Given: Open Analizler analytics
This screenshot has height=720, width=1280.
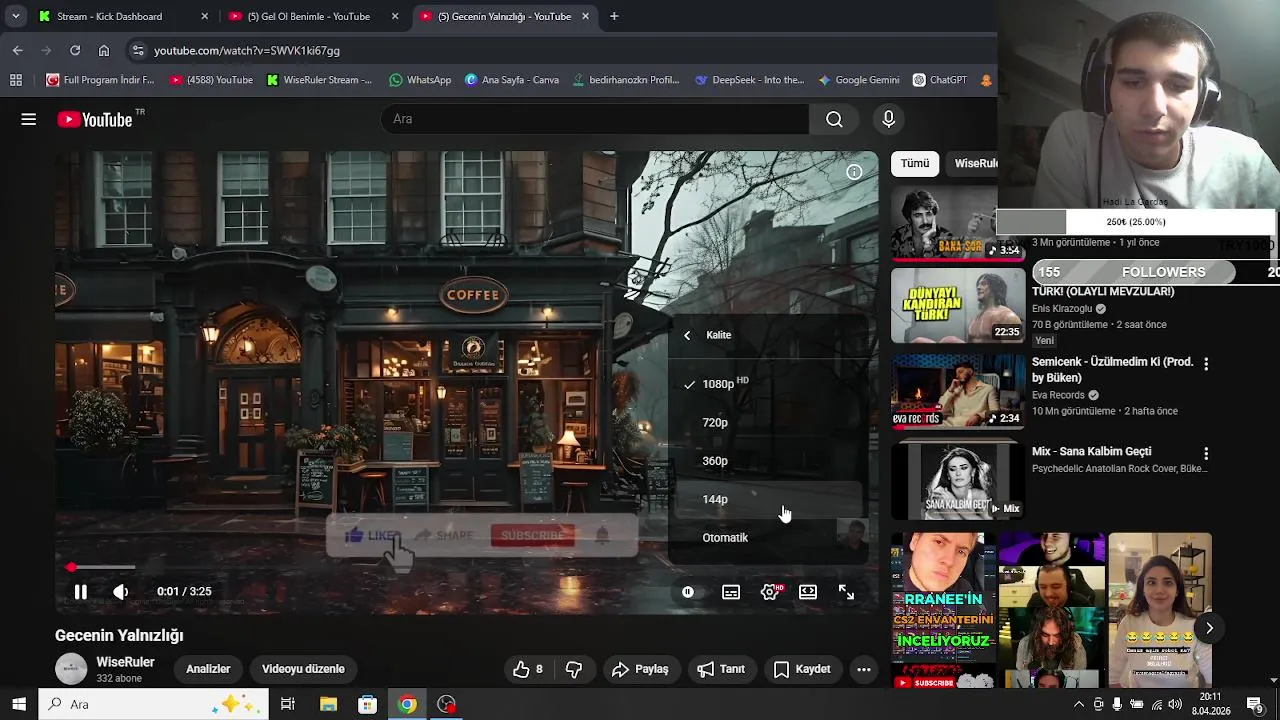Looking at the screenshot, I should [x=208, y=669].
